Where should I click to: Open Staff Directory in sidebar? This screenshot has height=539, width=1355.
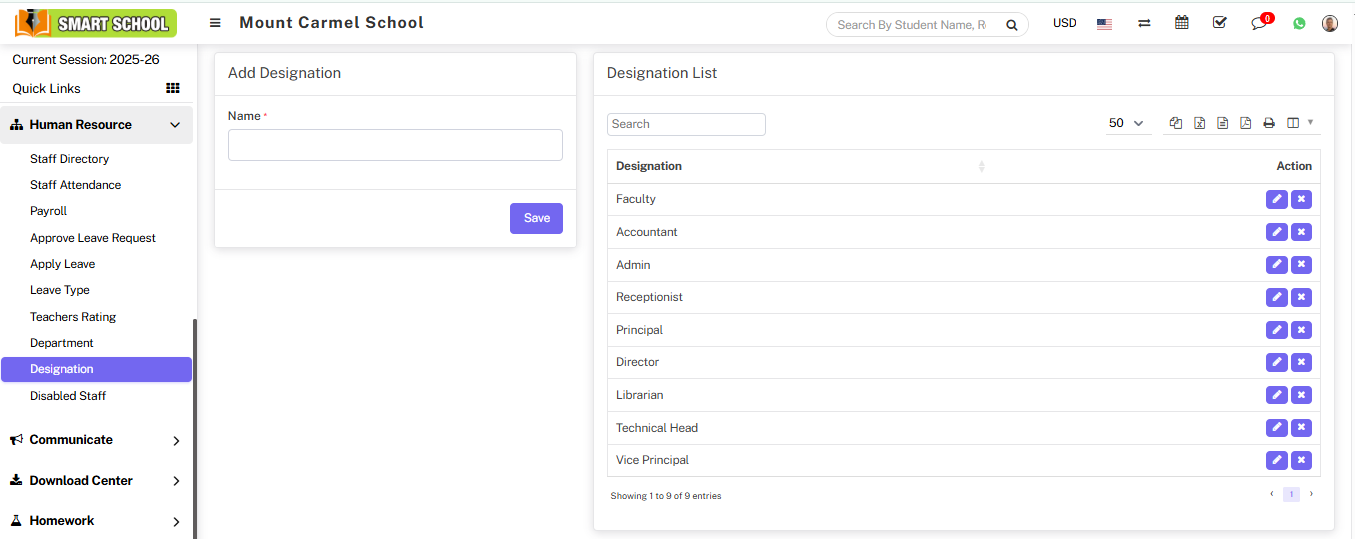tap(69, 159)
